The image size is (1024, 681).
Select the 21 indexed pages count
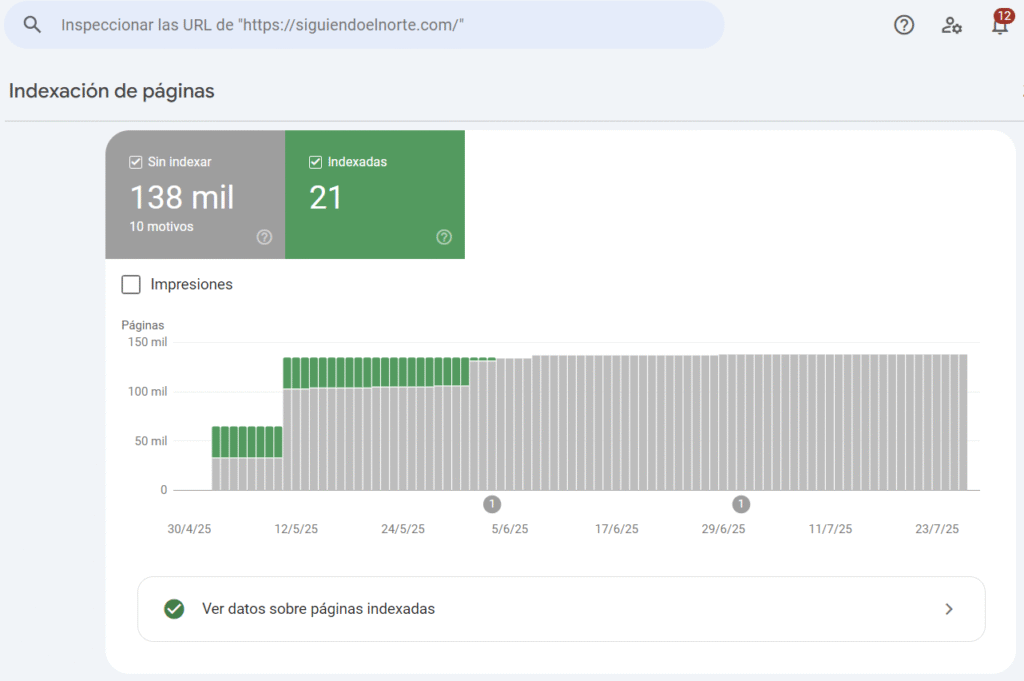pyautogui.click(x=326, y=197)
